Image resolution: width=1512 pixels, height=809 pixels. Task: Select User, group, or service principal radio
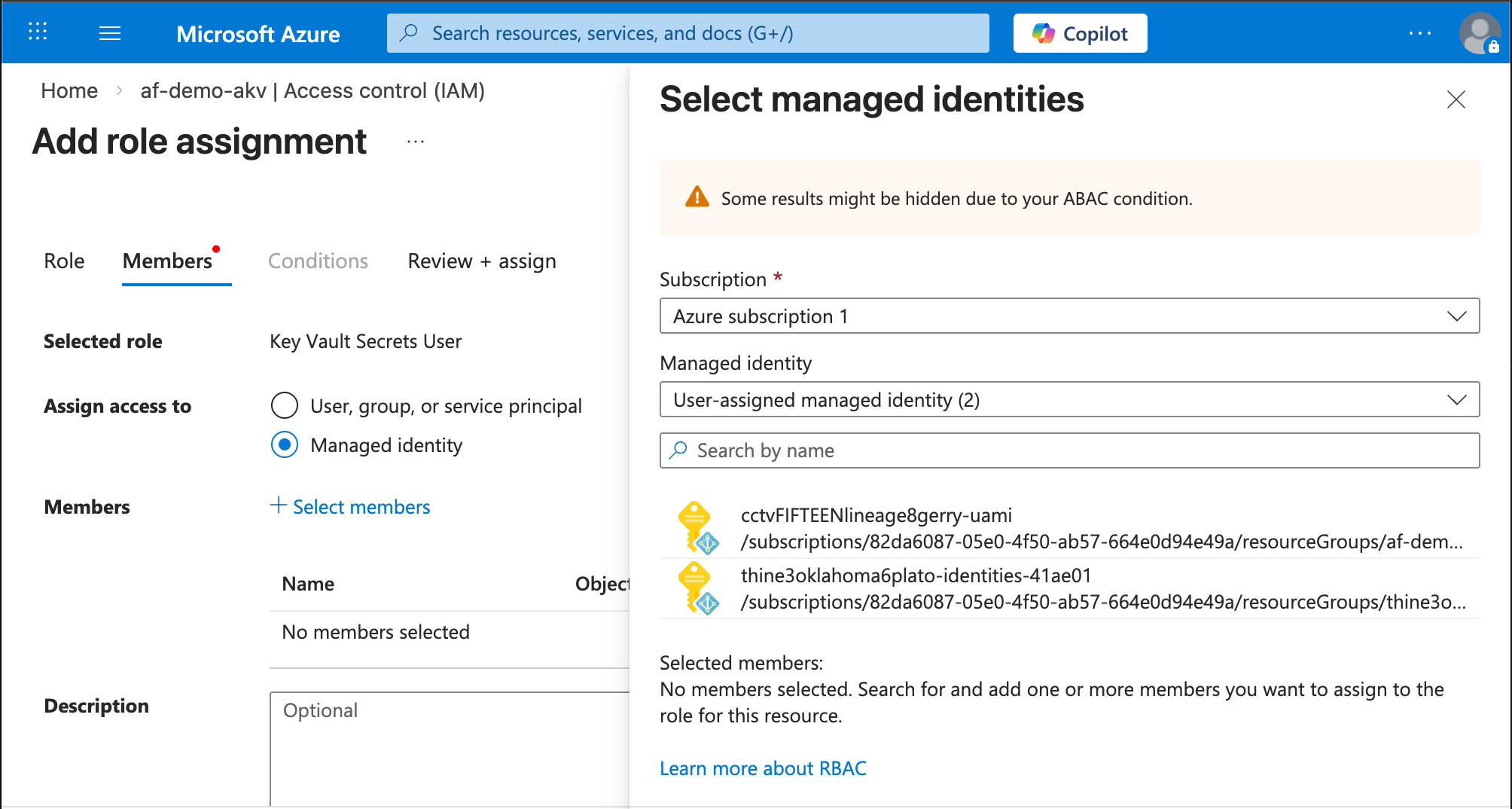pos(285,405)
